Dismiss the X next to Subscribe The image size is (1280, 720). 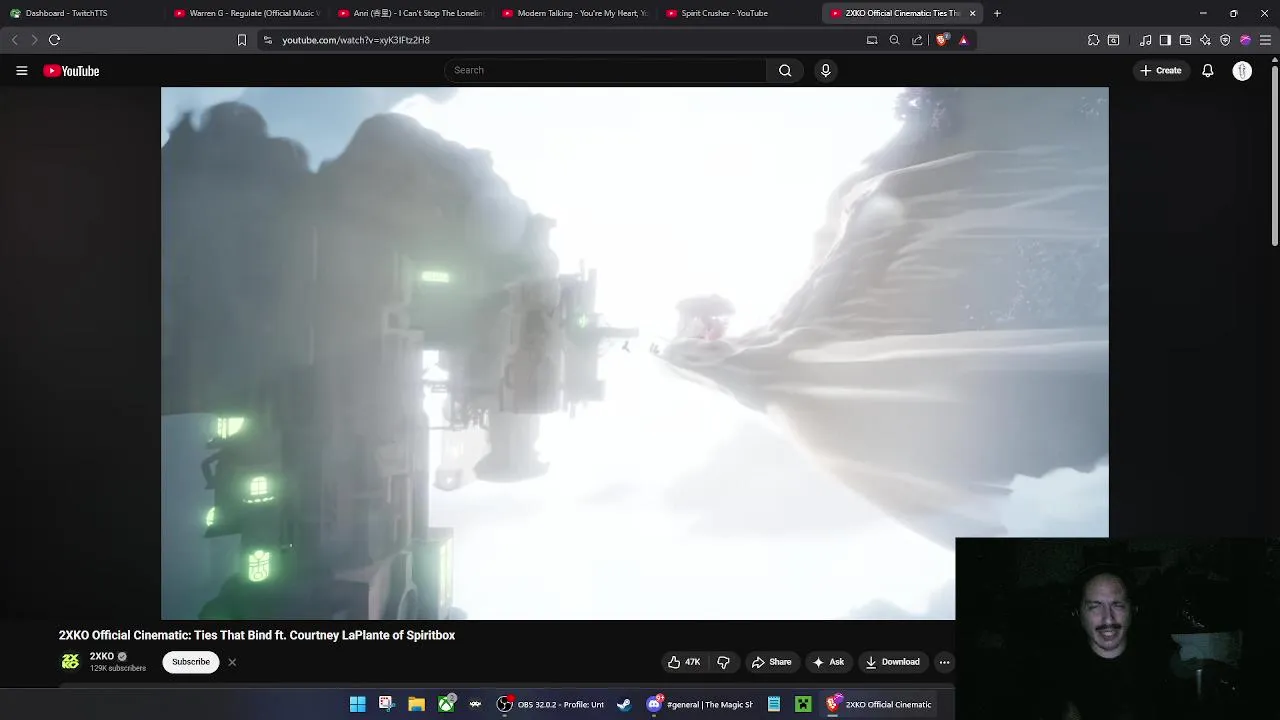[x=232, y=662]
